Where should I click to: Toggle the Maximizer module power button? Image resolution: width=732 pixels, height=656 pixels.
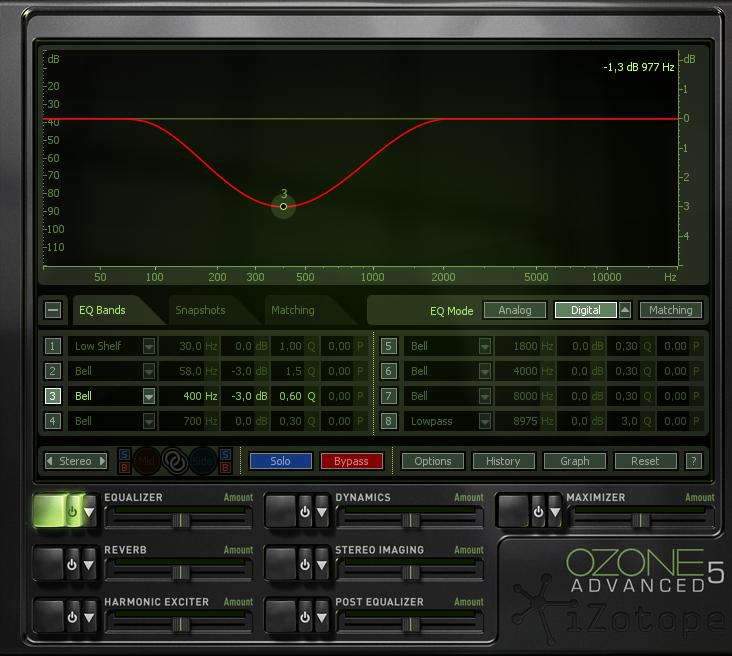pyautogui.click(x=538, y=512)
